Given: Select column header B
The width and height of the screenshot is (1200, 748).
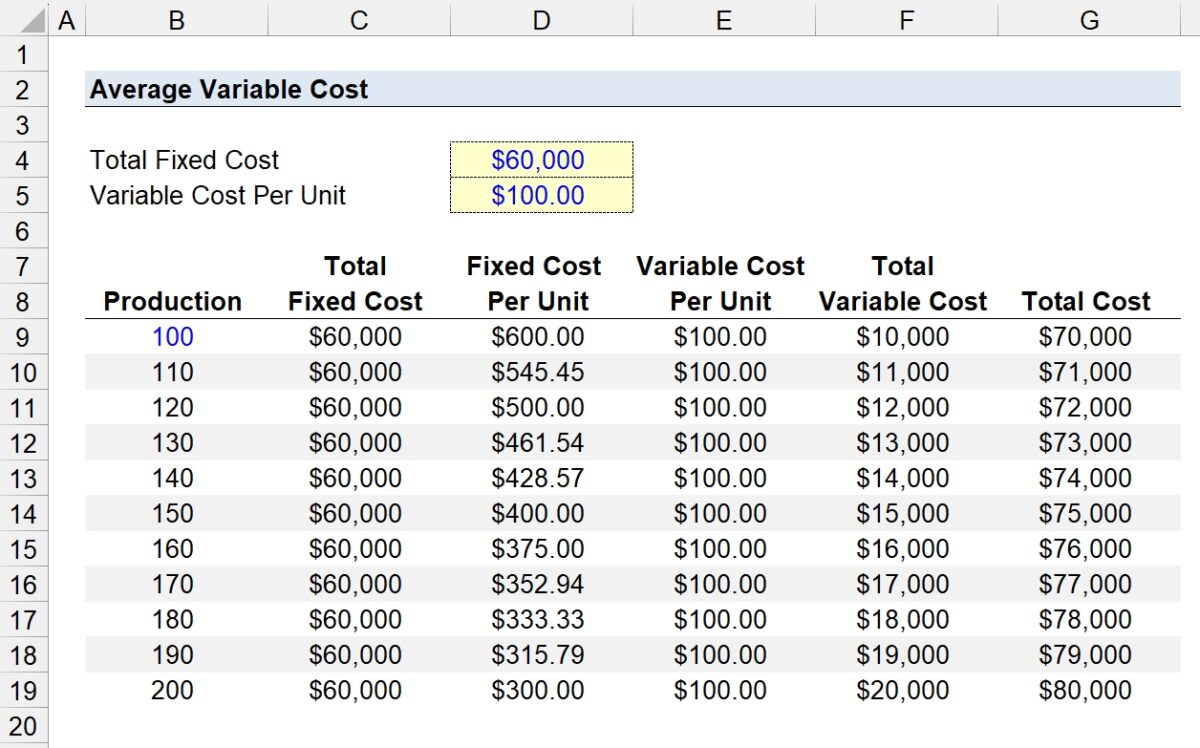Looking at the screenshot, I should click(175, 18).
